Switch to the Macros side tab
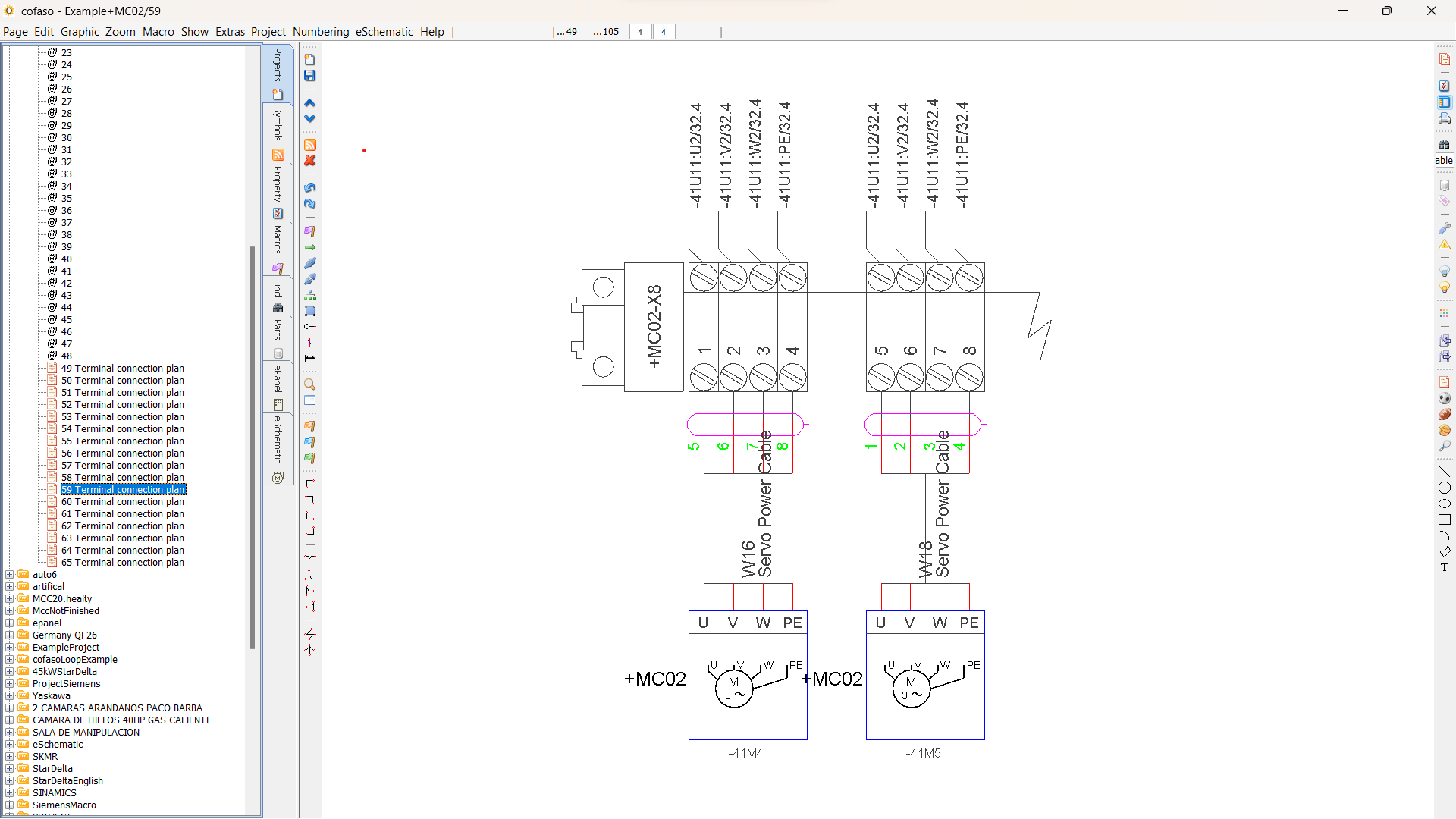This screenshot has height=819, width=1456. coord(278,240)
